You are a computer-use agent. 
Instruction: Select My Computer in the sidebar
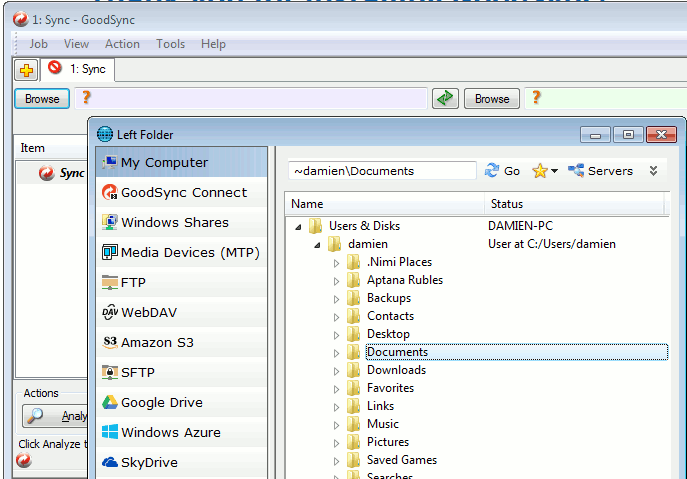pyautogui.click(x=181, y=163)
